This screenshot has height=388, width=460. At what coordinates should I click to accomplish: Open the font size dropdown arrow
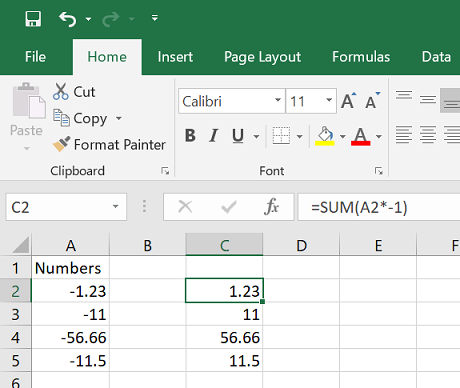[x=329, y=100]
